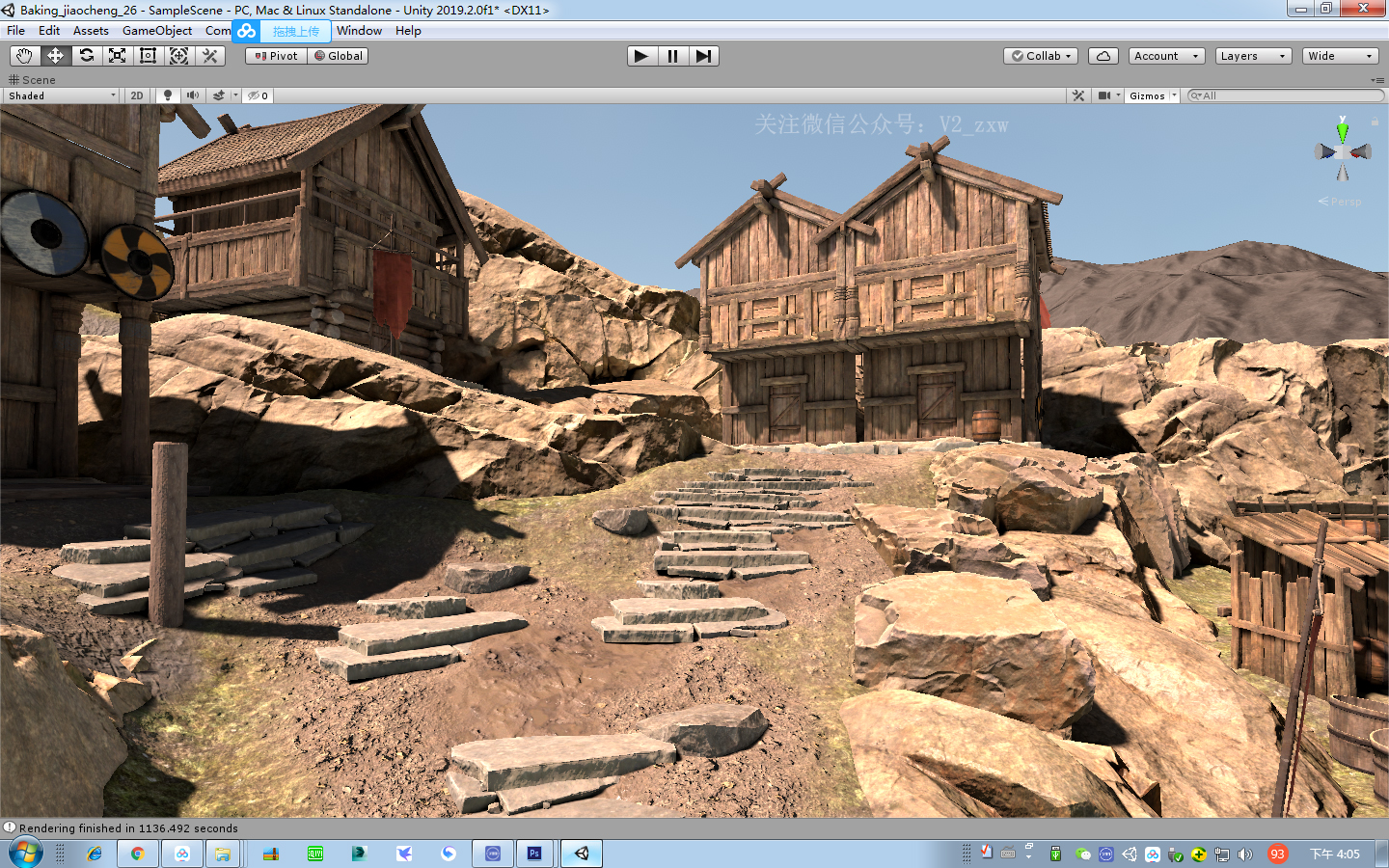Click the Gizmos button

[1147, 95]
